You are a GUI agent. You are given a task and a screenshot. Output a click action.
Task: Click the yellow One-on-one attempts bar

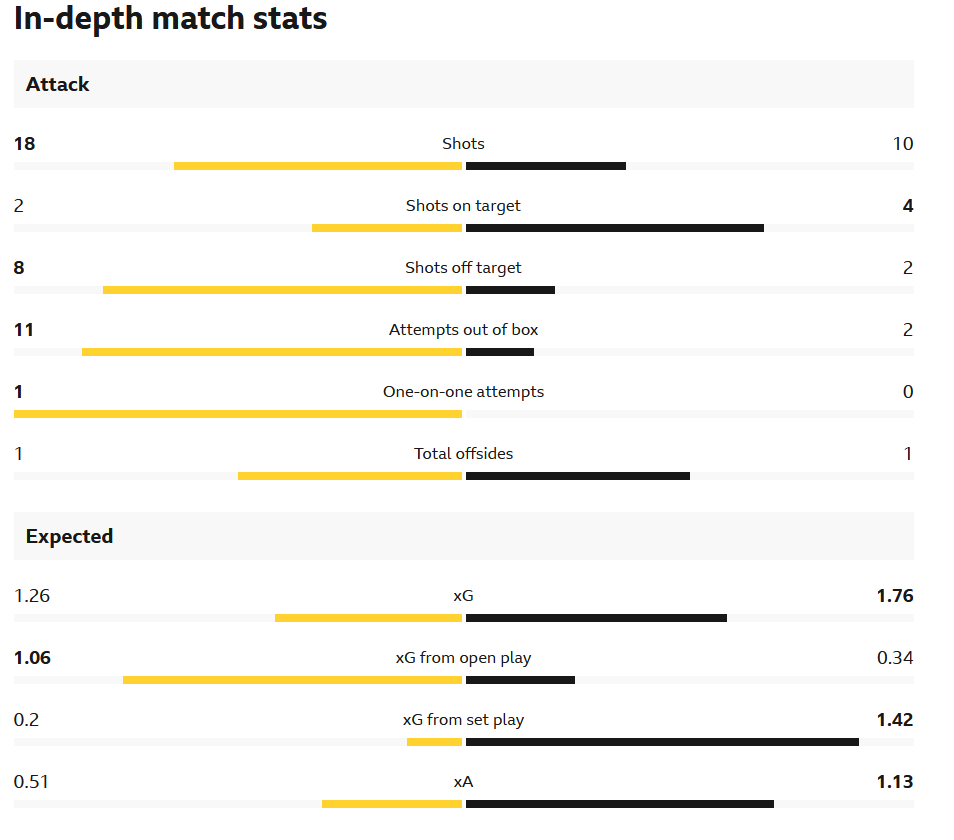coord(238,414)
